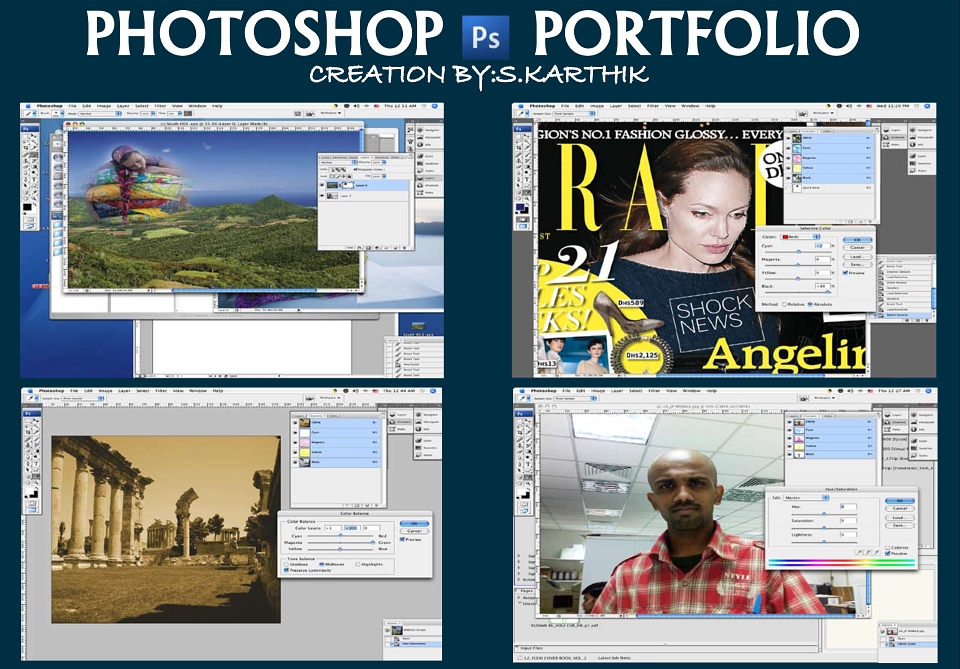Click flag input menu in sepia ruins screenshot
This screenshot has height=669, width=960.
(x=375, y=391)
